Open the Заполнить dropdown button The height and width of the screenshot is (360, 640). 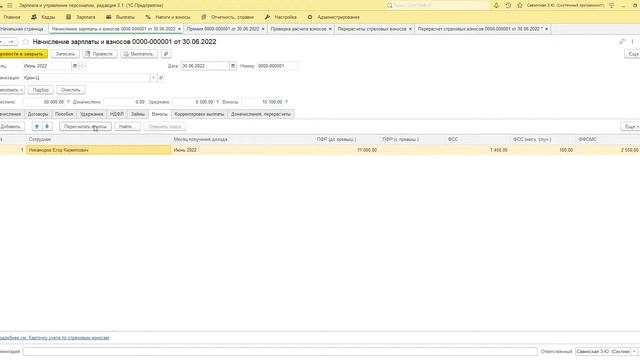11,90
